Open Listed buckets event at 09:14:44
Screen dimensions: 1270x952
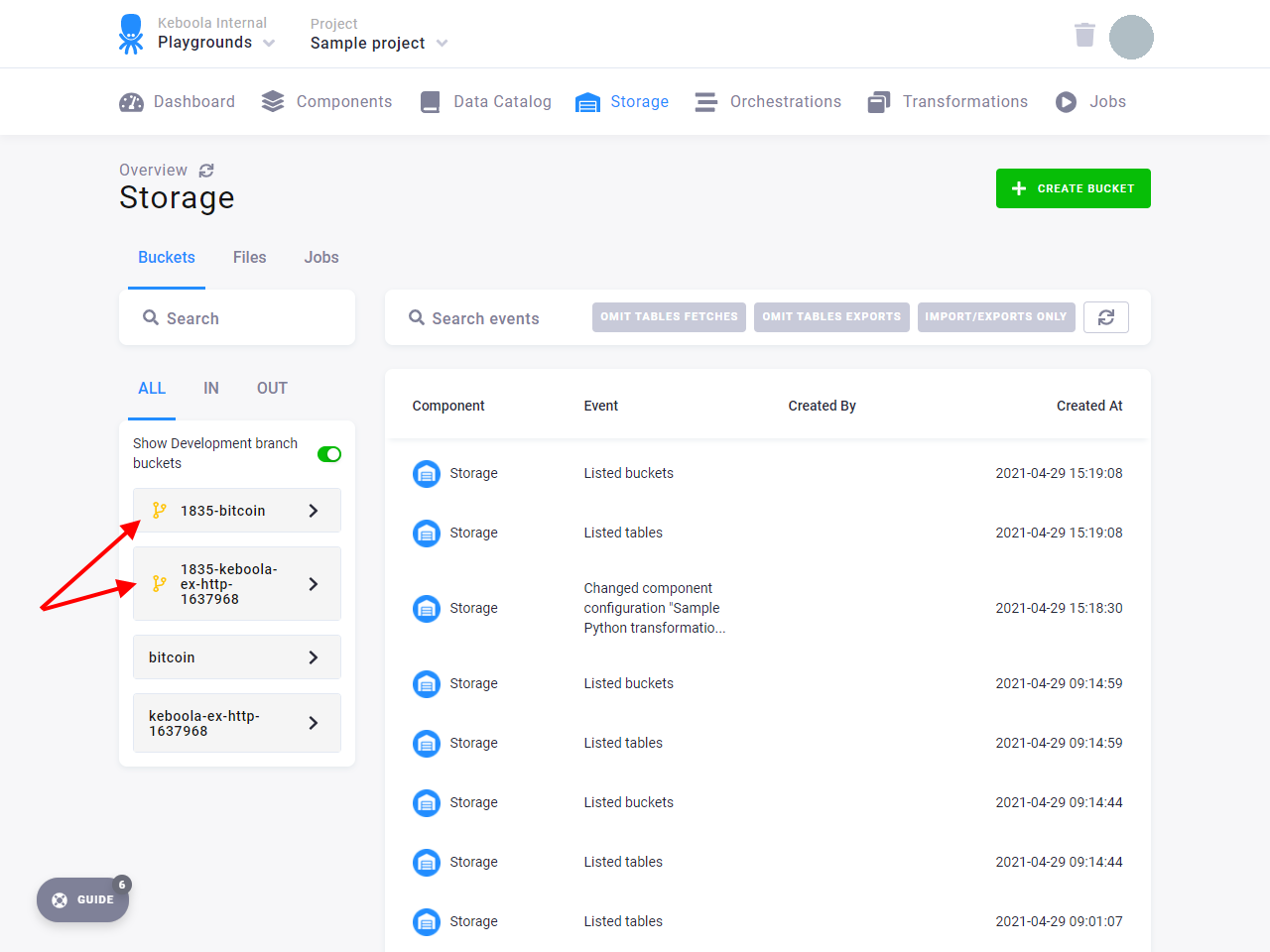coord(629,802)
